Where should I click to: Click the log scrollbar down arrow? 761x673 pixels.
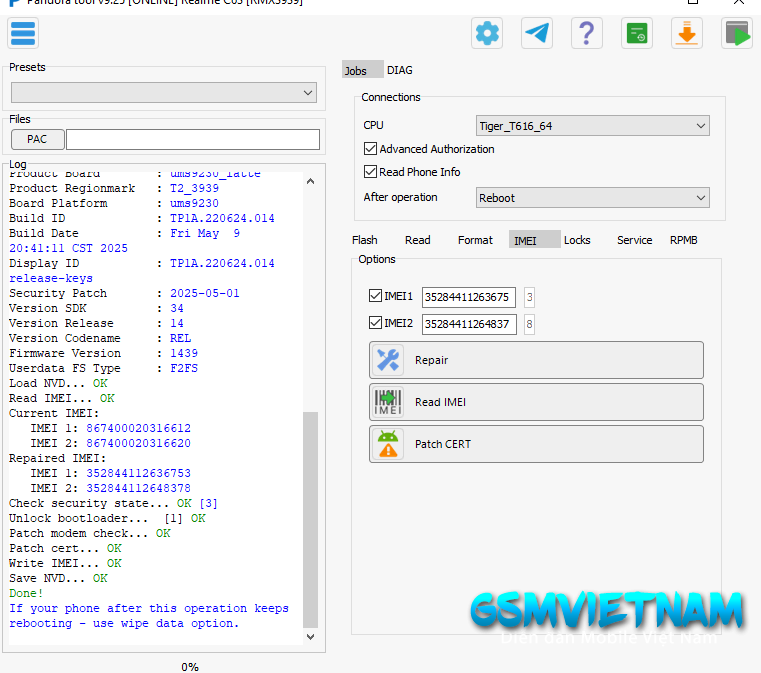[311, 637]
